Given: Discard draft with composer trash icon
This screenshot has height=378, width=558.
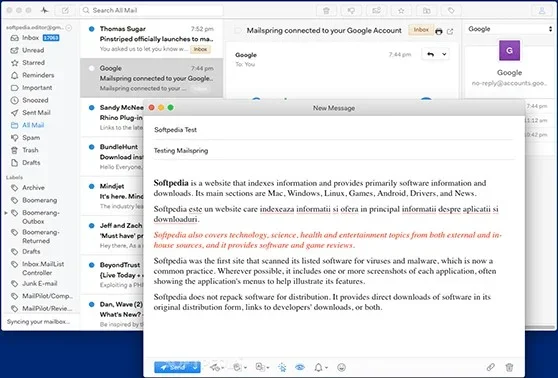Looking at the screenshot, I should tap(509, 367).
